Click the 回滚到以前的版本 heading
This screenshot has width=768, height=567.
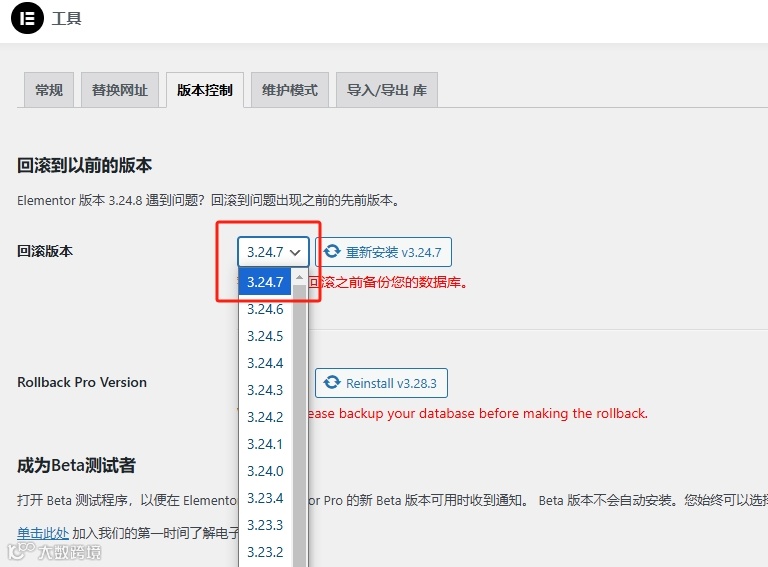[84, 165]
